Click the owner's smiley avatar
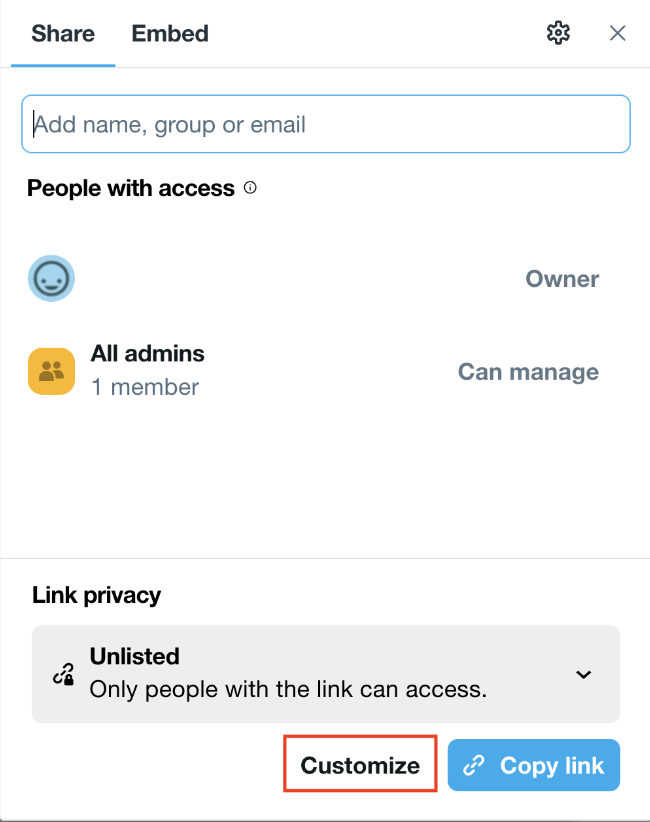Image resolution: width=650 pixels, height=822 pixels. pyautogui.click(x=51, y=279)
